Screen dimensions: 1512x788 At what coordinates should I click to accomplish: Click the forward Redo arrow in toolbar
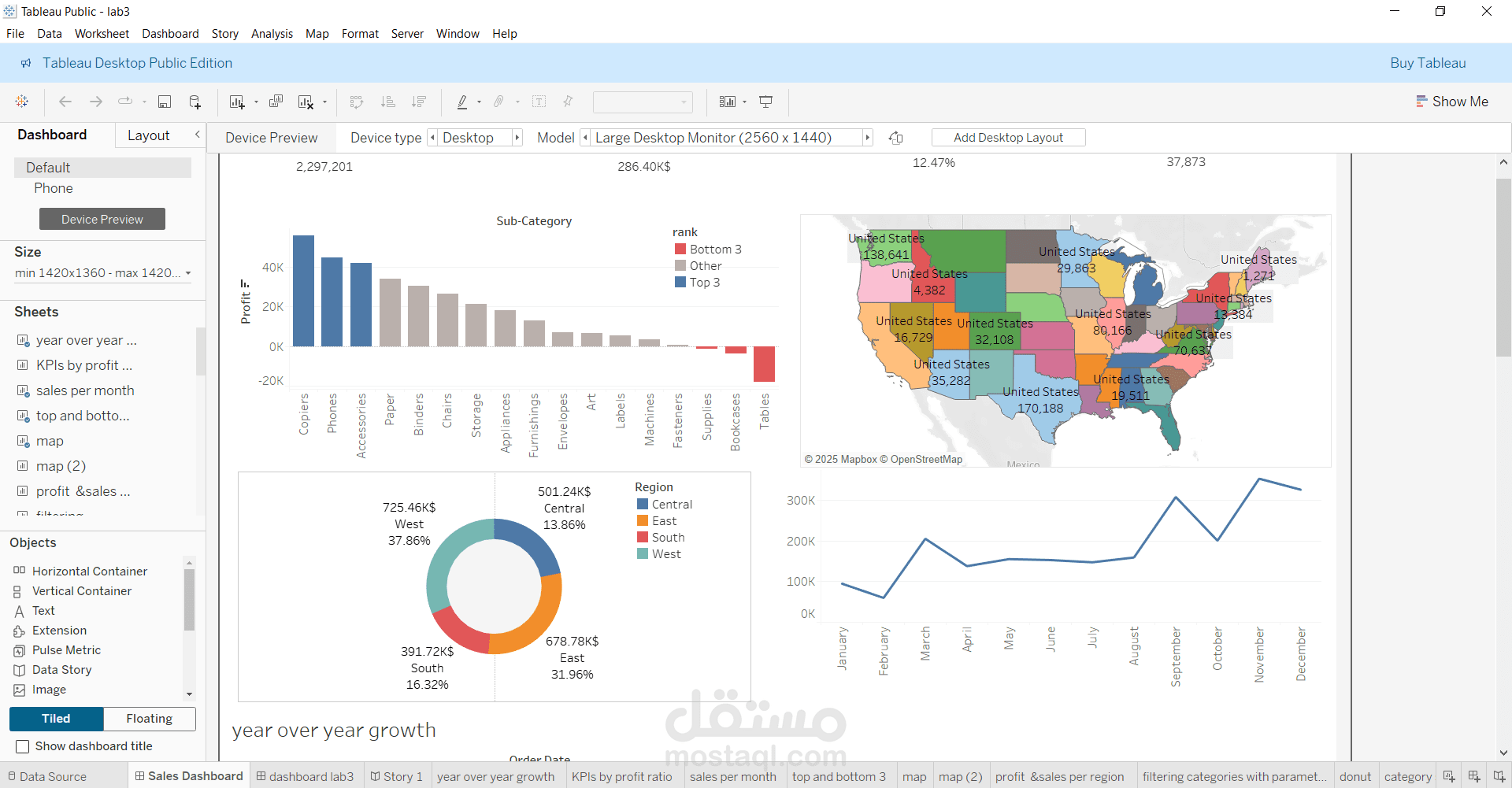point(96,102)
